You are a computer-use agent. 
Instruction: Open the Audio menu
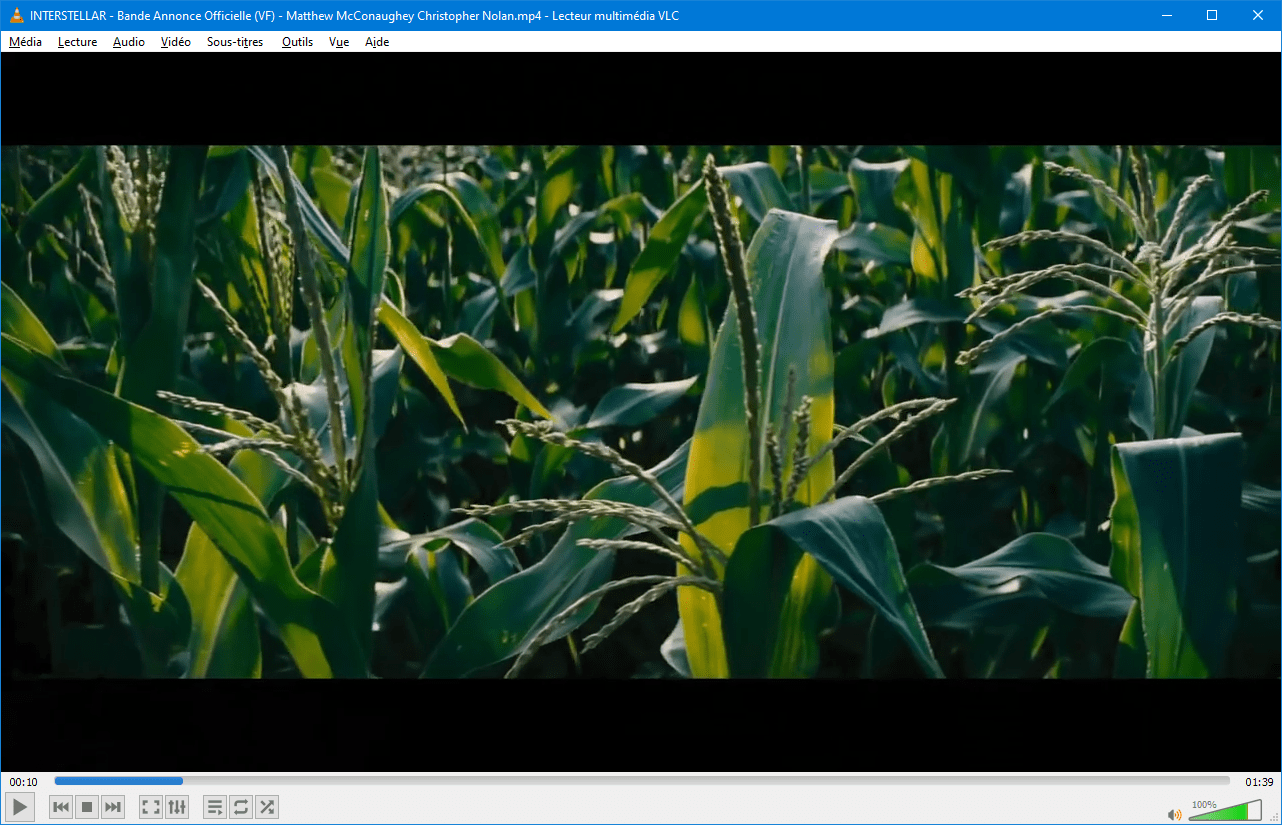pyautogui.click(x=129, y=42)
